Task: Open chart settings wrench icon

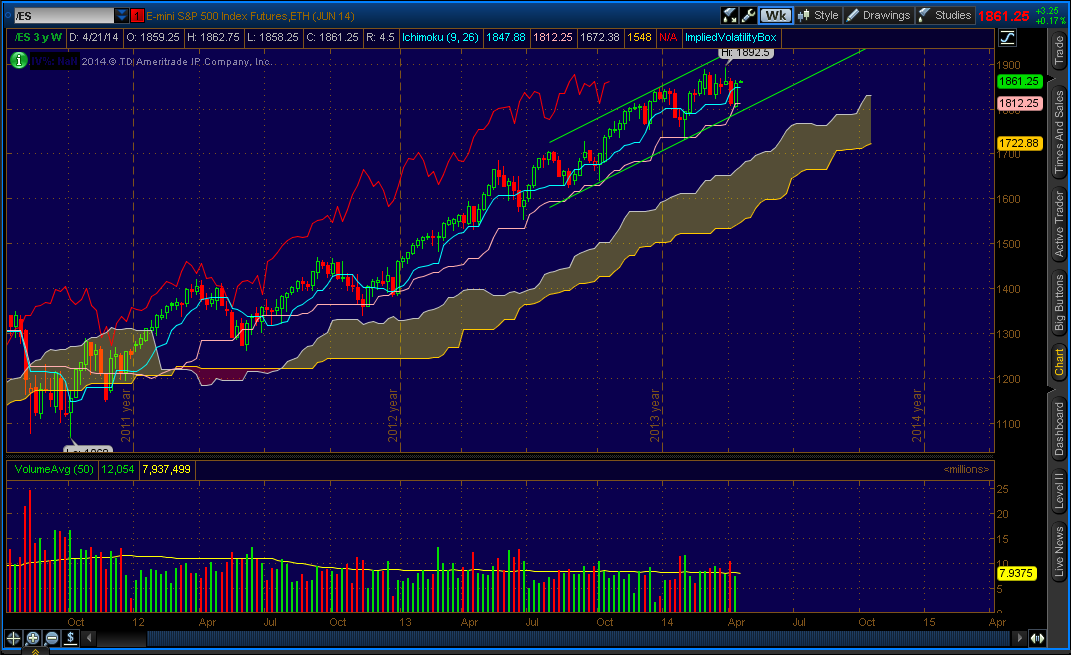Action: pos(748,15)
